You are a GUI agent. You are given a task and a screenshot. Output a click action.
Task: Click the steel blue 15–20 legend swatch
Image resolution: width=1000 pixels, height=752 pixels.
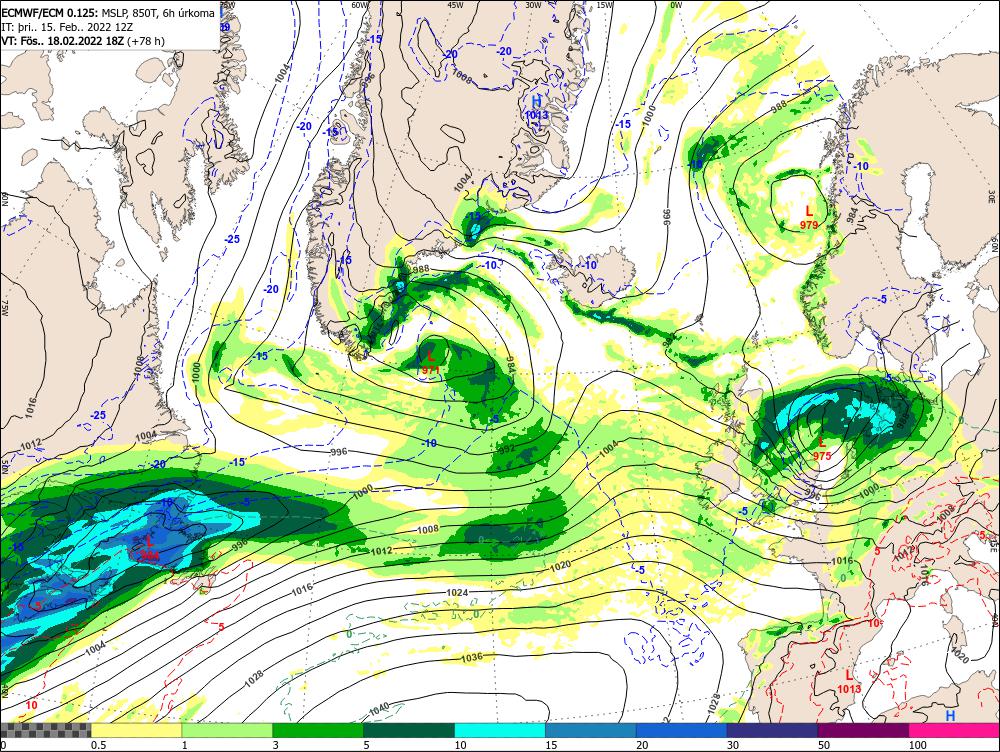(x=591, y=730)
